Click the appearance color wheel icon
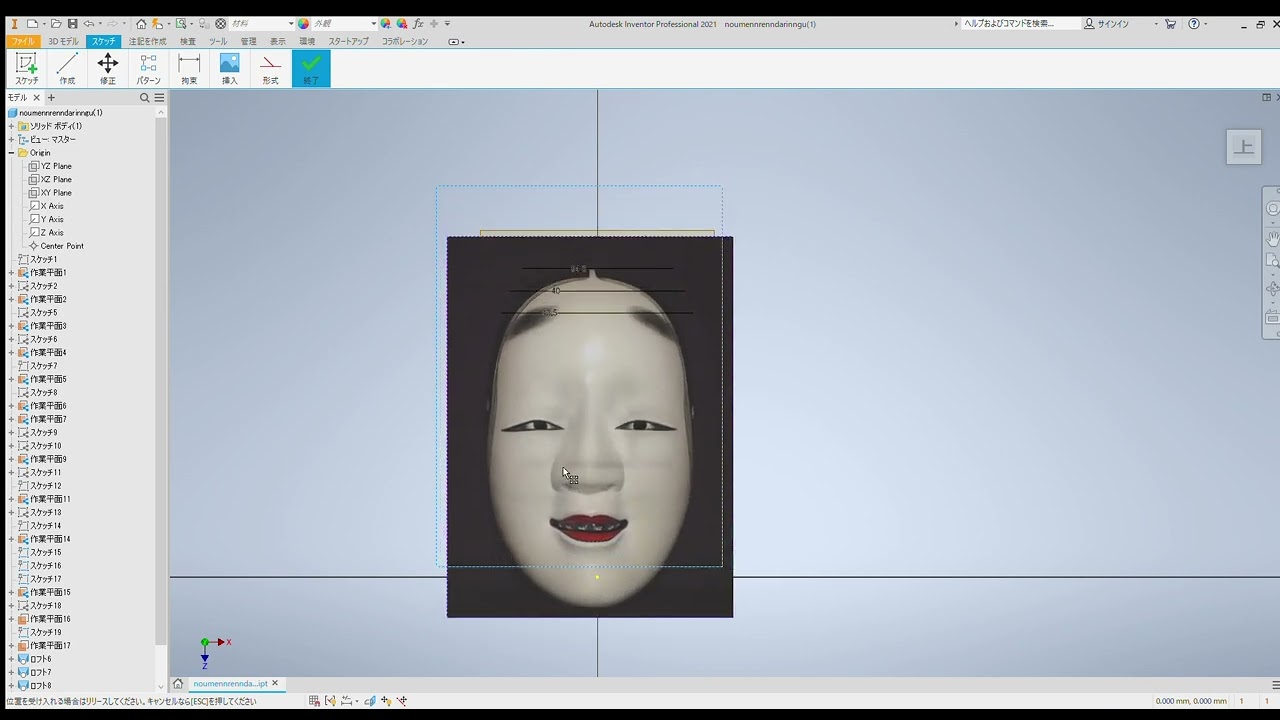The height and width of the screenshot is (720, 1280). click(x=303, y=24)
